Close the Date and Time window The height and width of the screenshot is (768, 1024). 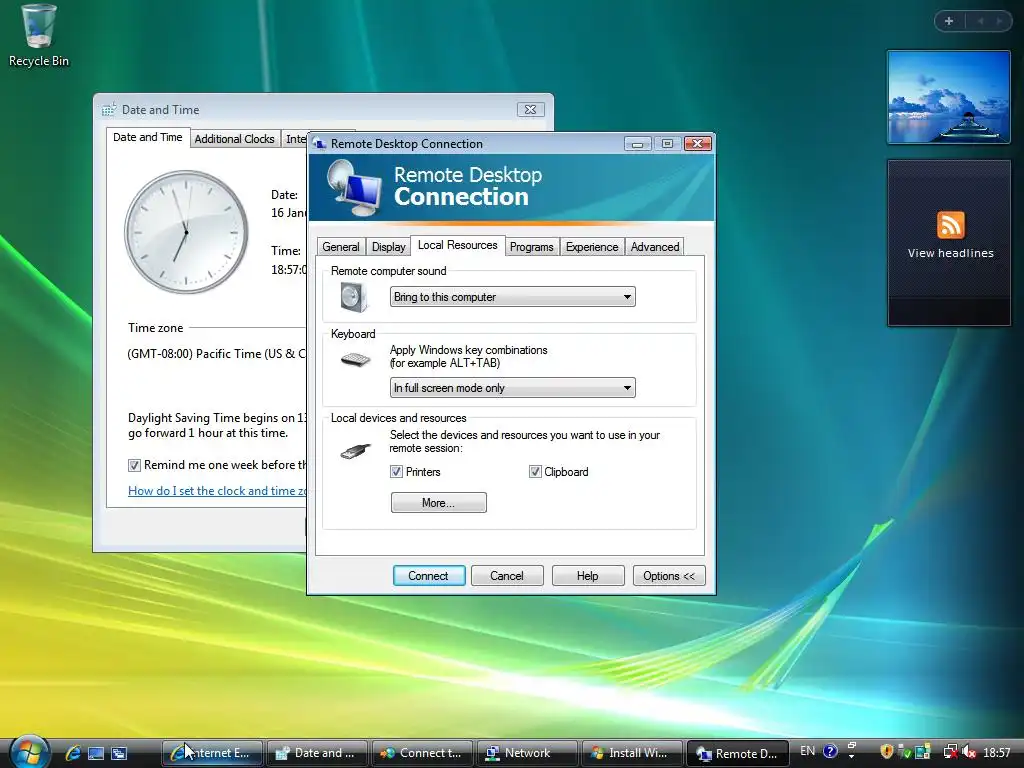(x=530, y=110)
